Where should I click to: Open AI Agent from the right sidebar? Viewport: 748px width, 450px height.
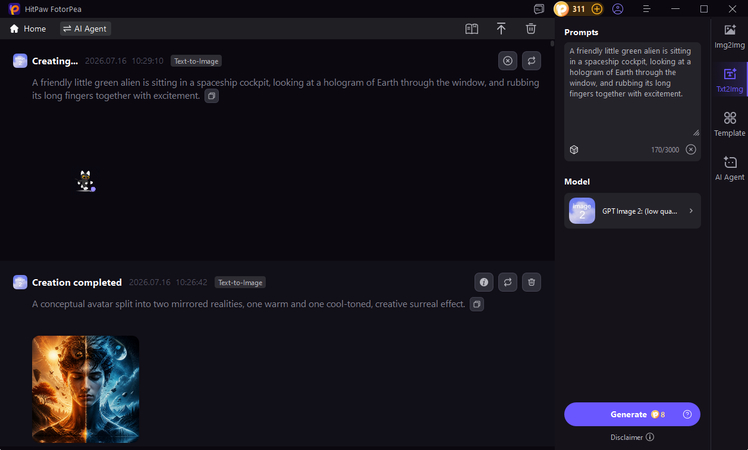729,168
